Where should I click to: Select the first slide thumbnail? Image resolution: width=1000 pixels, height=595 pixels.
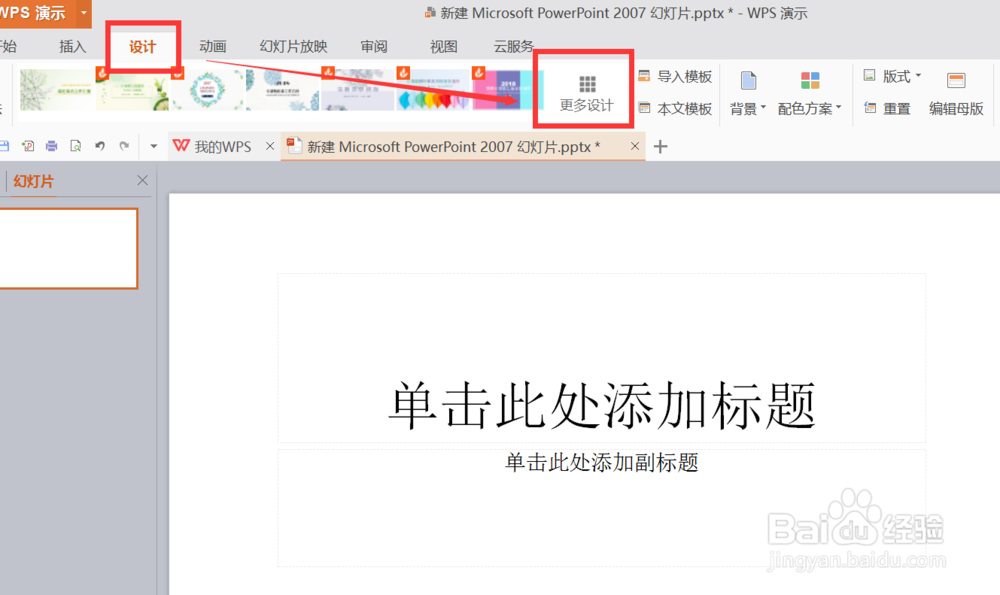pyautogui.click(x=68, y=249)
